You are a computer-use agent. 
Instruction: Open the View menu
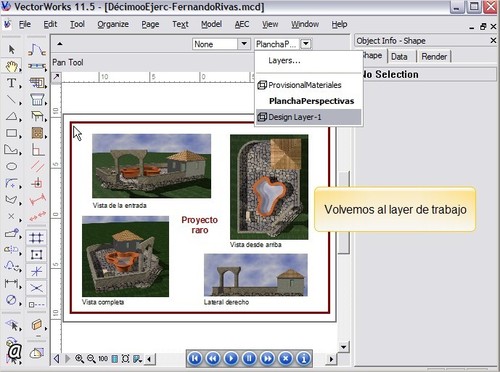point(270,24)
